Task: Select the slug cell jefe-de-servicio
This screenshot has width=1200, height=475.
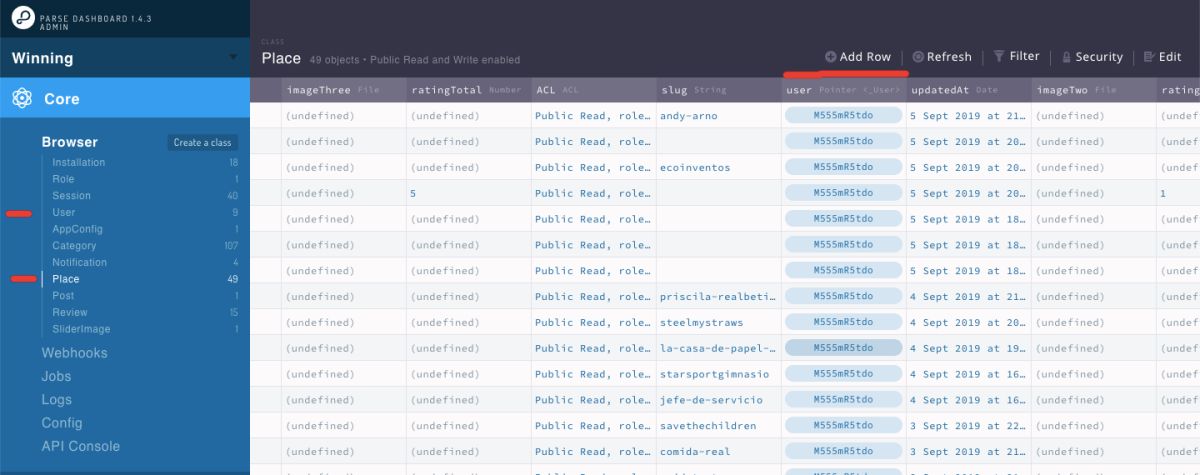Action: (719, 400)
